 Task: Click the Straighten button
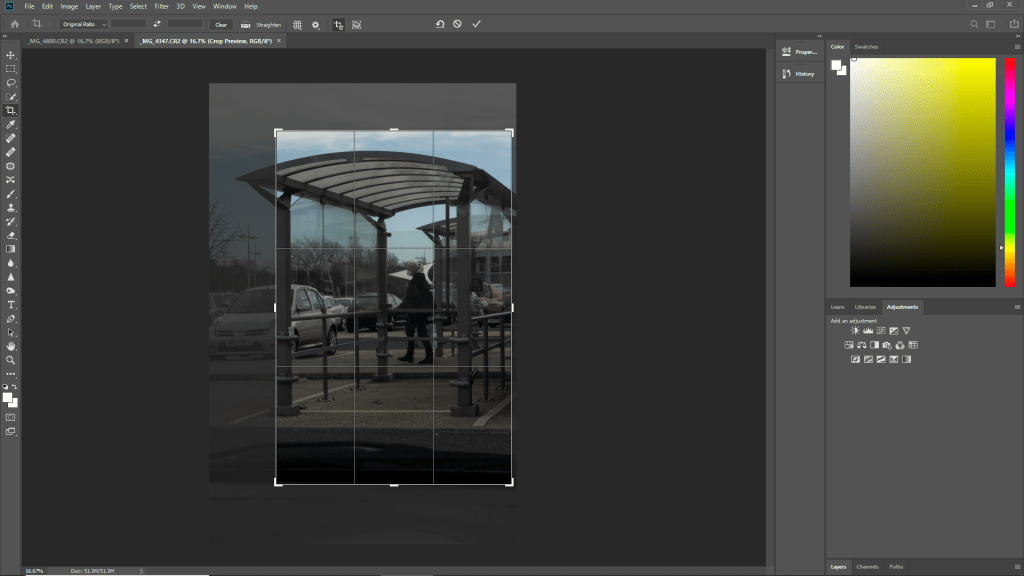coord(266,24)
